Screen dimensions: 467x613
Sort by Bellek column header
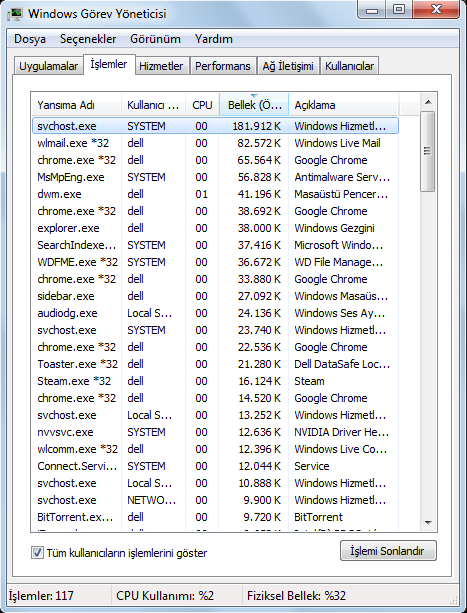point(254,105)
